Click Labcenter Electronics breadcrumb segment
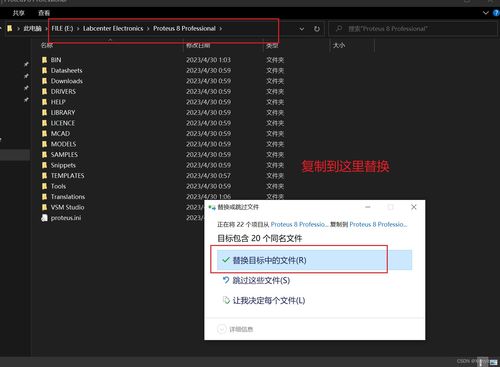The width and height of the screenshot is (500, 367). pyautogui.click(x=113, y=29)
